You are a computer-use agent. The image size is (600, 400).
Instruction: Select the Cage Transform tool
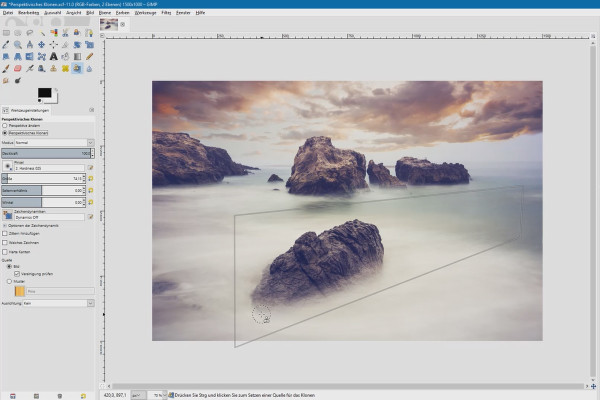click(x=42, y=57)
